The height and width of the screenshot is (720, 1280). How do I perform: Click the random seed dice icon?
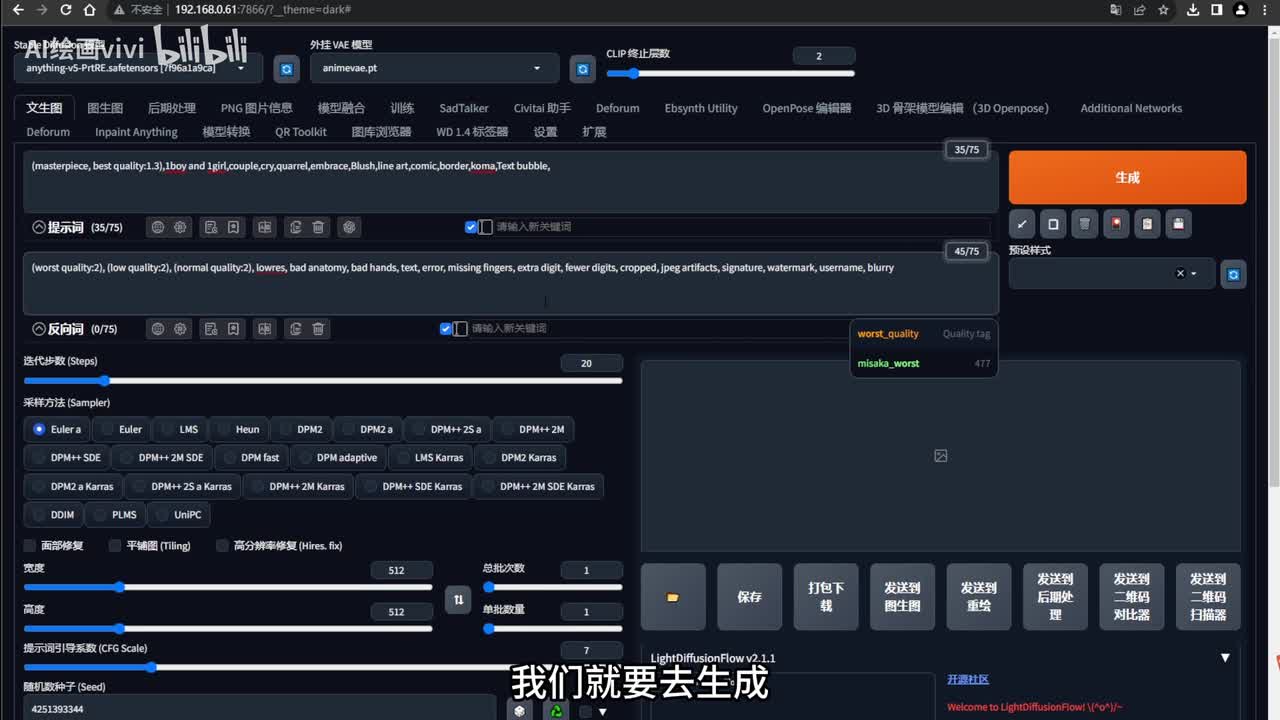point(518,710)
